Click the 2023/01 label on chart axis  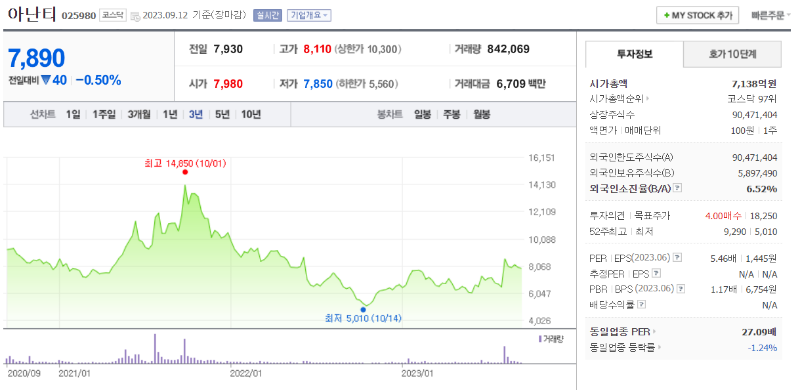click(418, 373)
